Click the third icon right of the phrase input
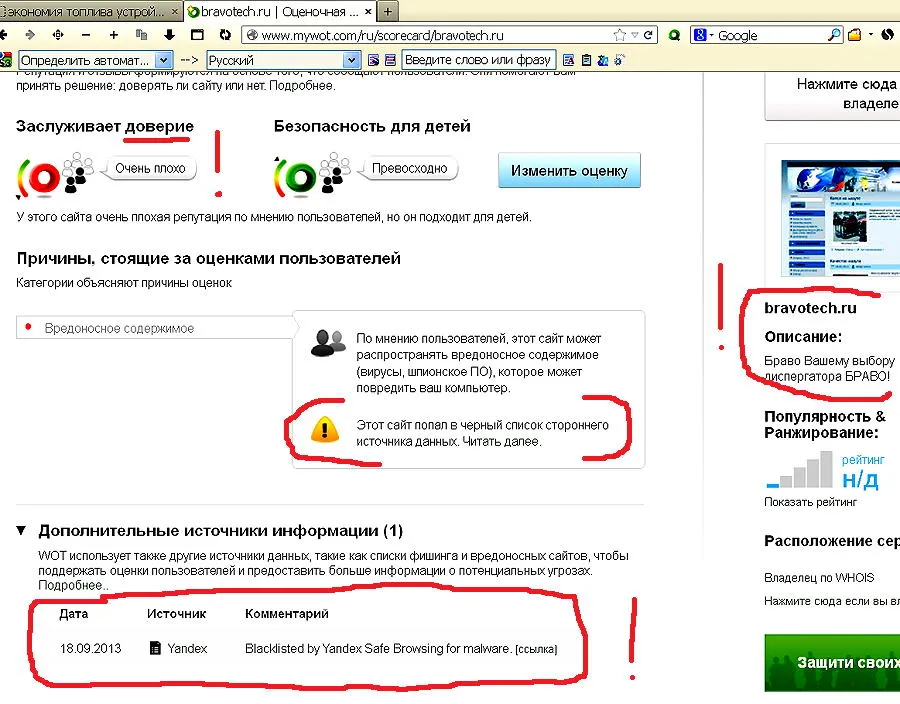Viewport: 900px width, 704px height. (603, 60)
